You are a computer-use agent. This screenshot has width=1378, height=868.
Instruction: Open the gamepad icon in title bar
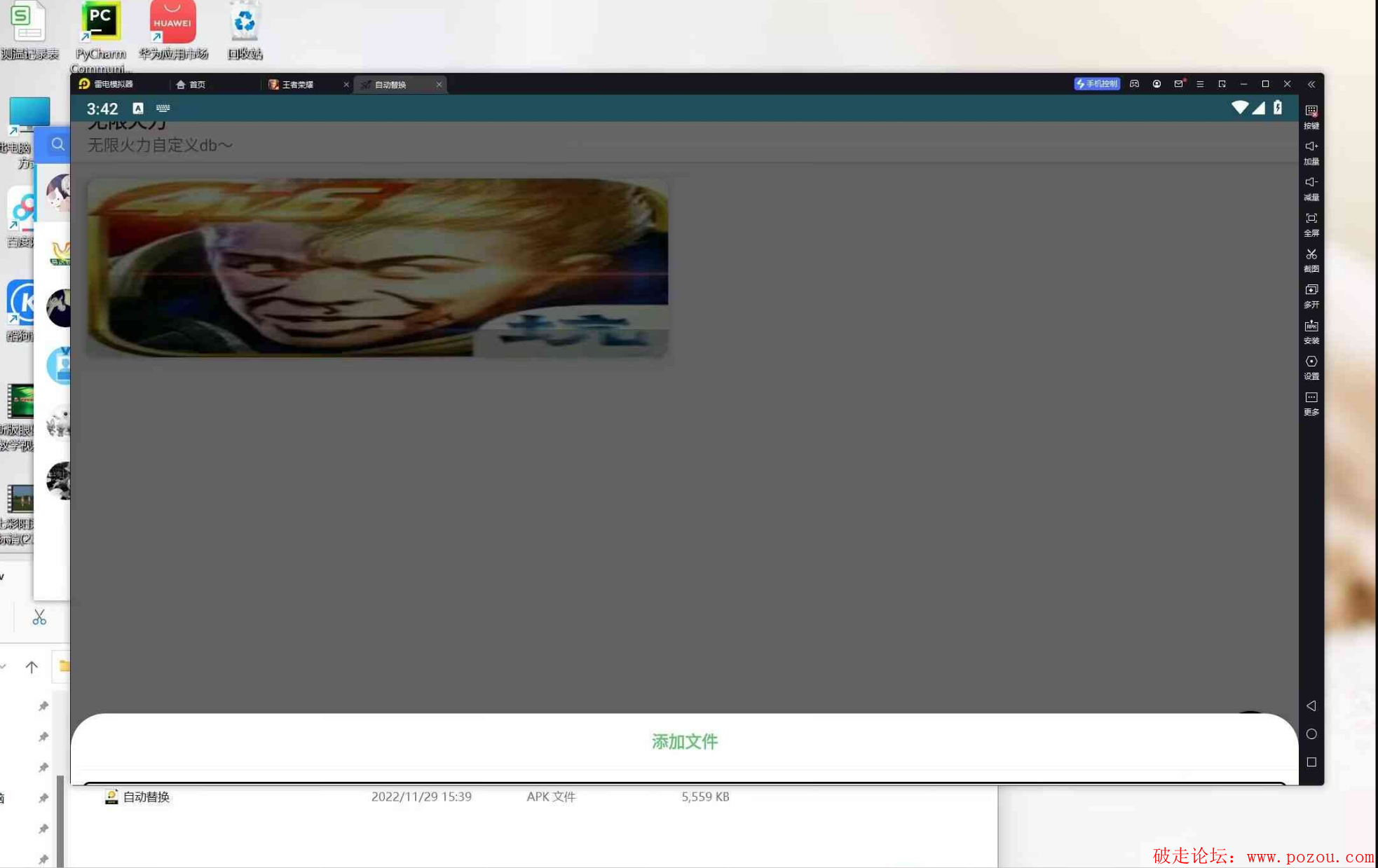1134,84
